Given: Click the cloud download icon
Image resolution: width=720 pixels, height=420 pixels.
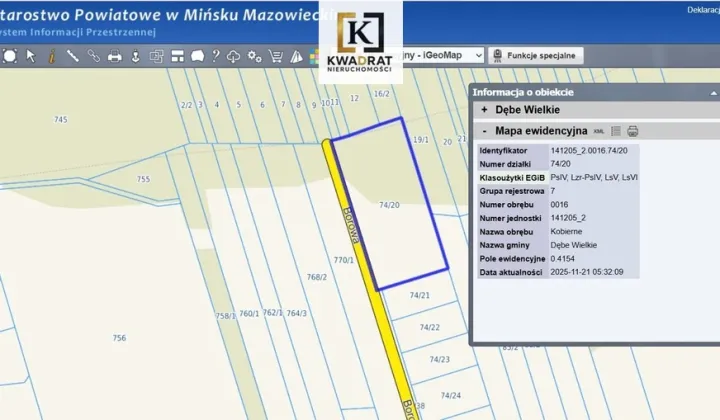Looking at the screenshot, I should tap(233, 56).
